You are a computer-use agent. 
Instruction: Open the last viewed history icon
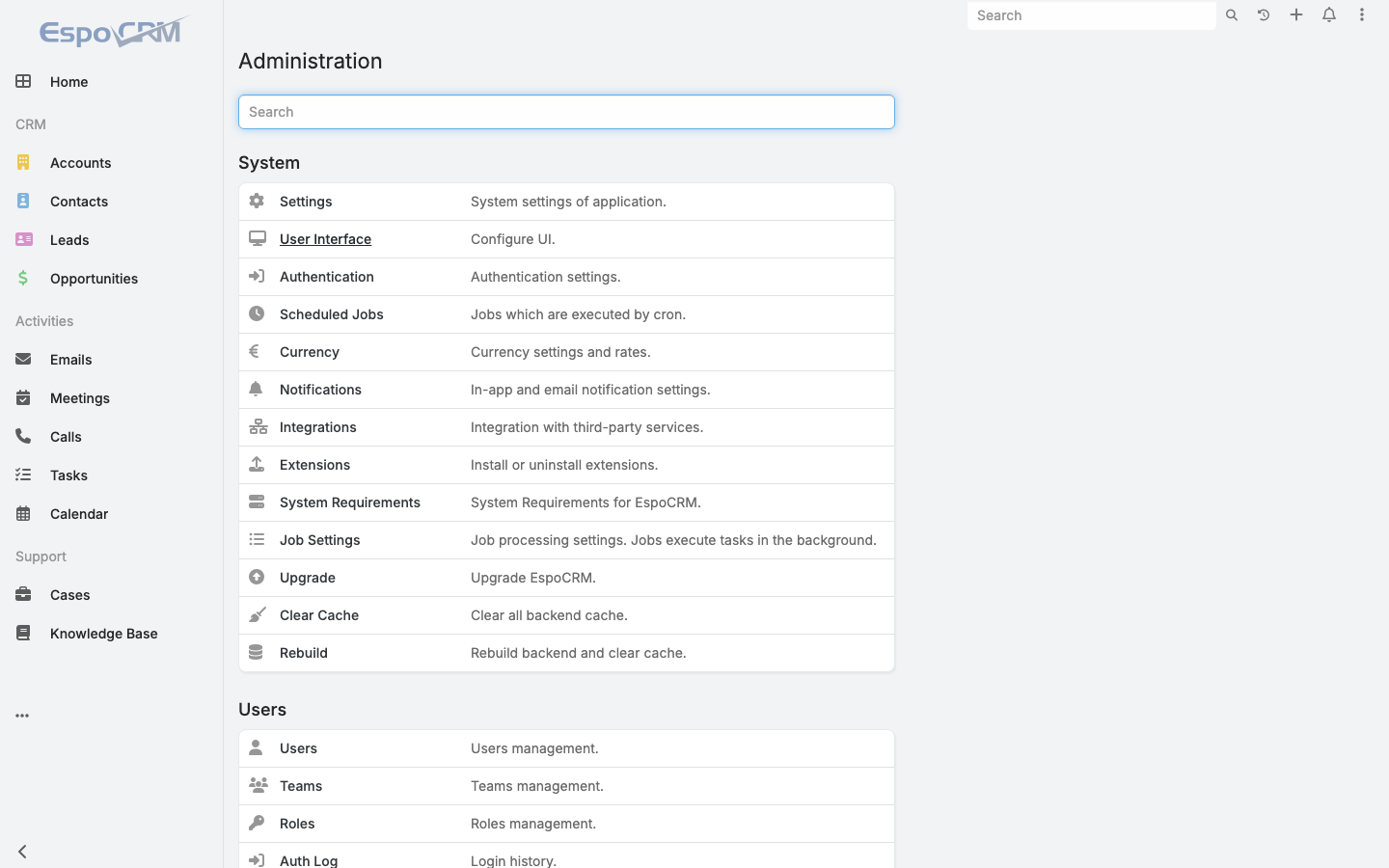click(x=1264, y=15)
